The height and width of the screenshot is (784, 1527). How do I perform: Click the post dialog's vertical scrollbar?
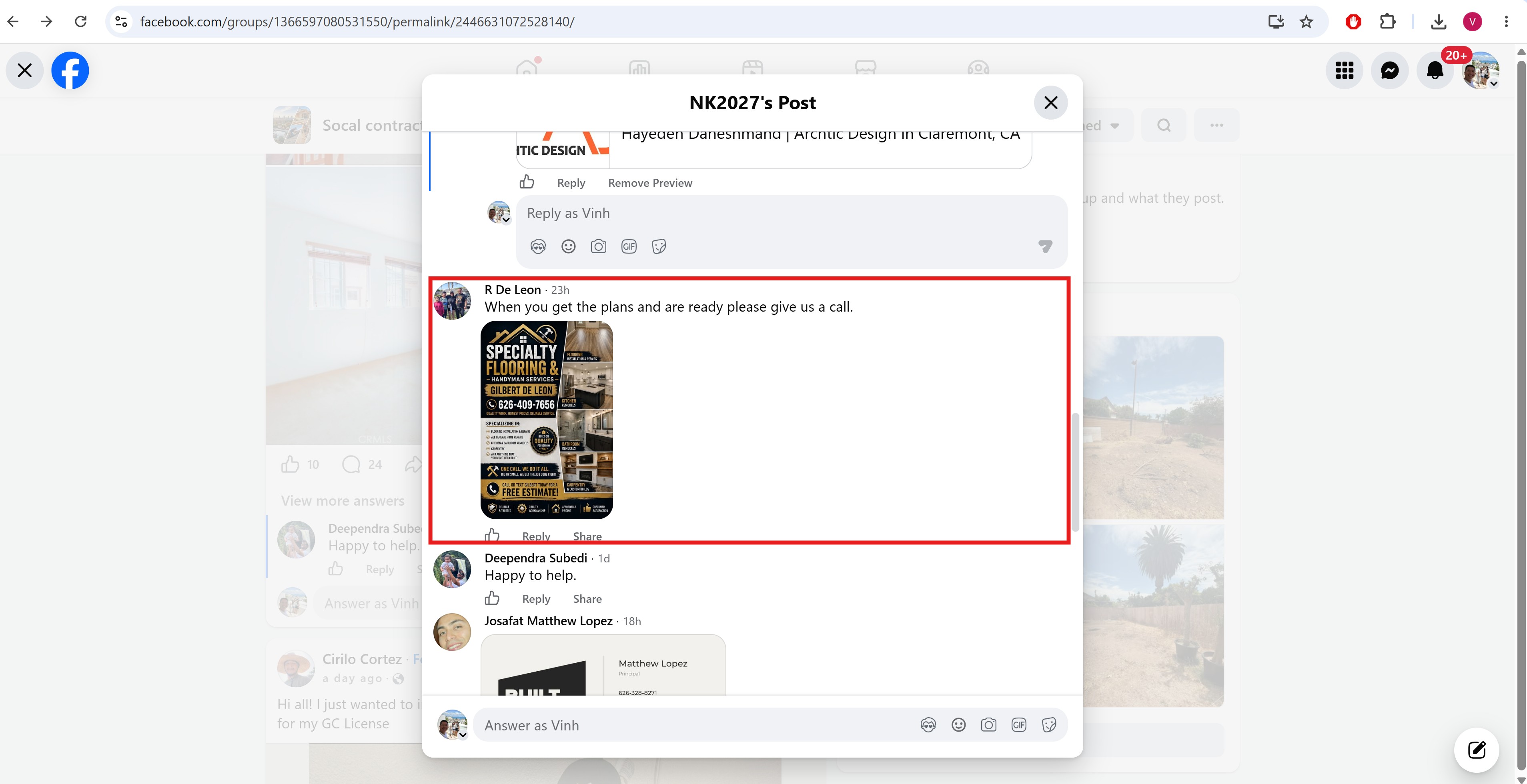[1075, 472]
